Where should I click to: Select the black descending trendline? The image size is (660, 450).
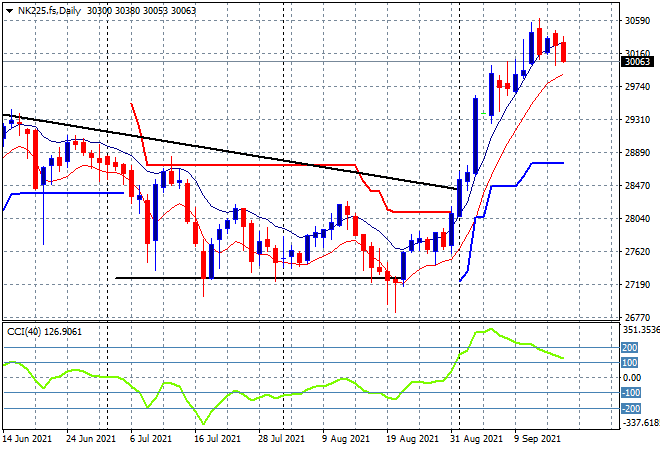229,152
